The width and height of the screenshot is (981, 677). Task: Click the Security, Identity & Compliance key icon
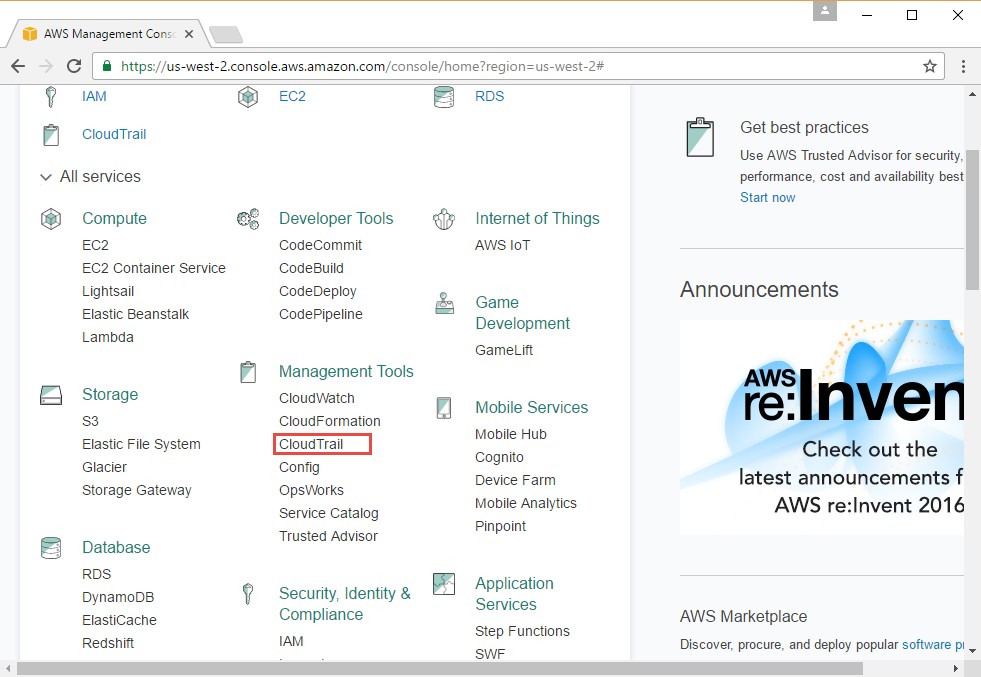pyautogui.click(x=248, y=594)
